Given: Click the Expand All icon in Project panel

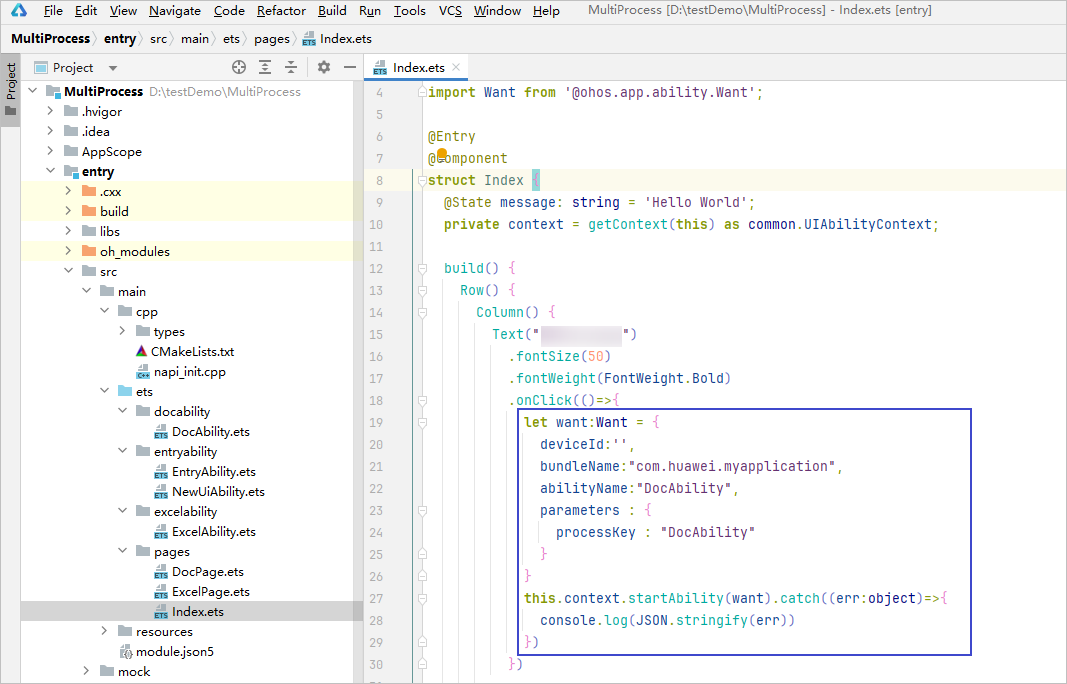Looking at the screenshot, I should 265,67.
